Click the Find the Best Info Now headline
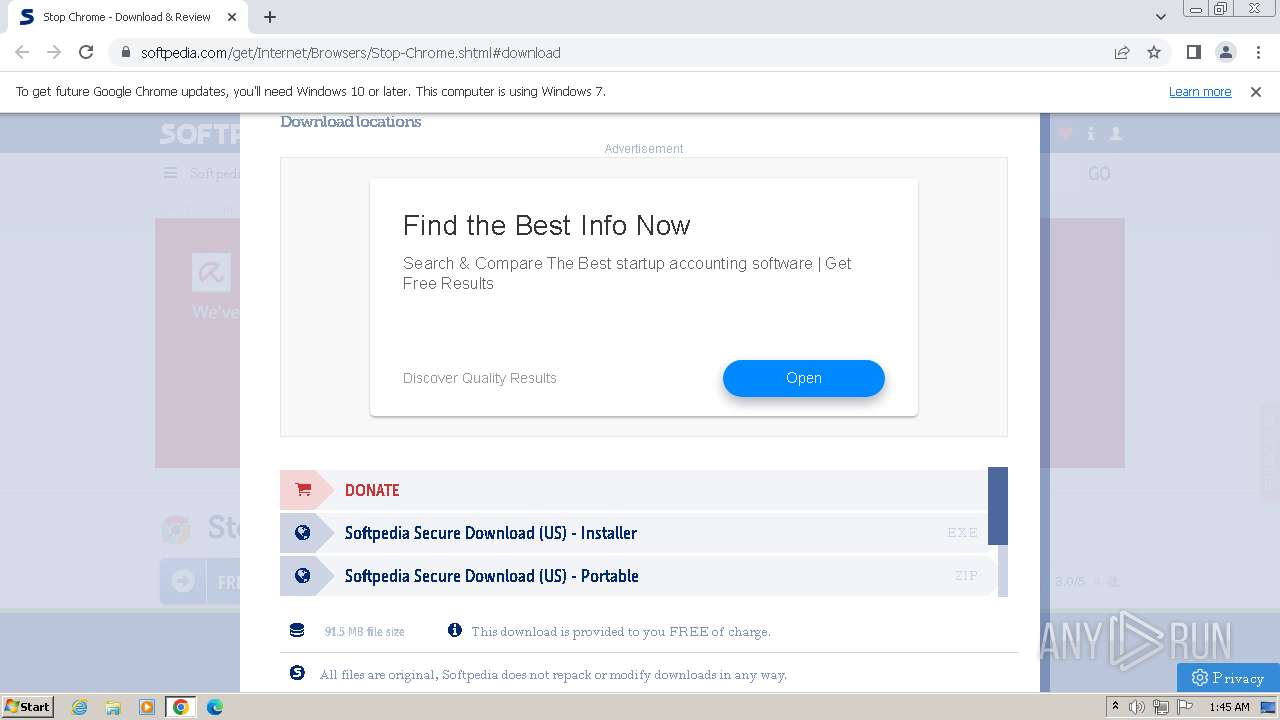 [x=547, y=225]
